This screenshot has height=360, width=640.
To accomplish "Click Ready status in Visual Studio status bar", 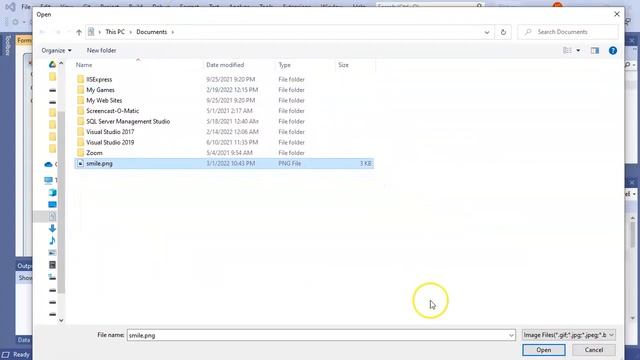I will (x=21, y=355).
